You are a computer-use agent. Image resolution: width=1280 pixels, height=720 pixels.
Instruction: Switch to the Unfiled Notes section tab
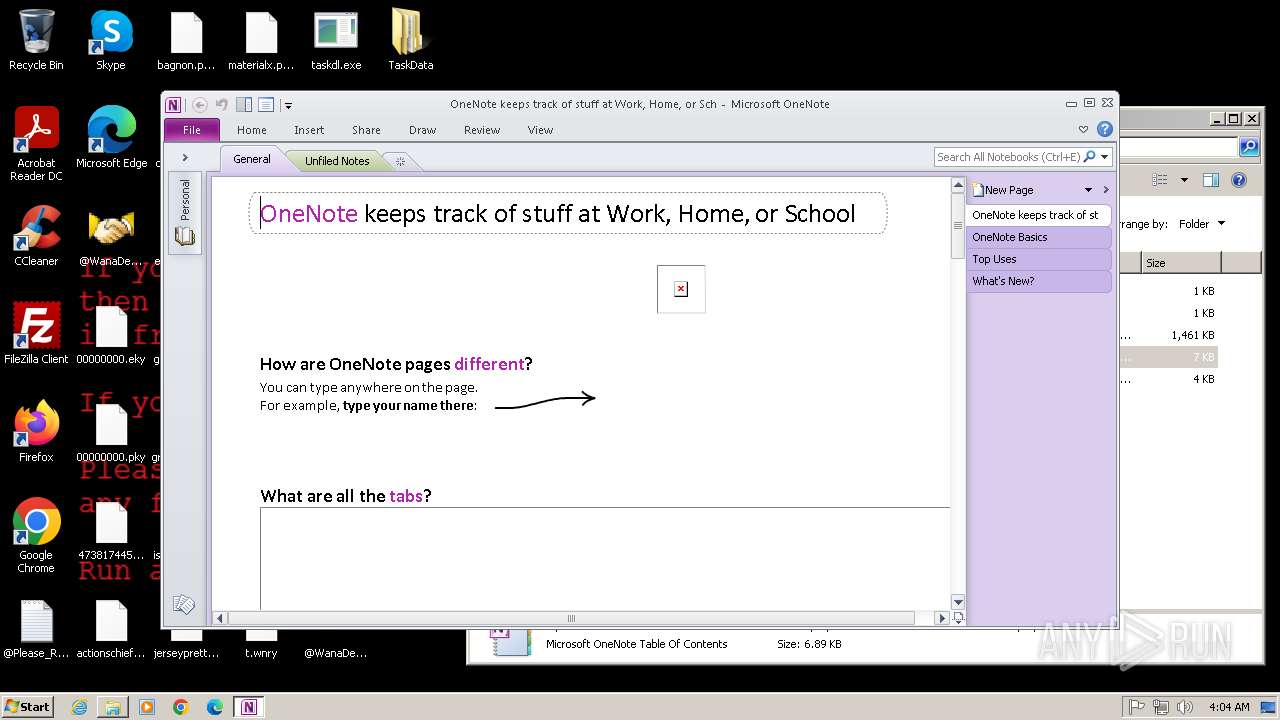tap(337, 160)
